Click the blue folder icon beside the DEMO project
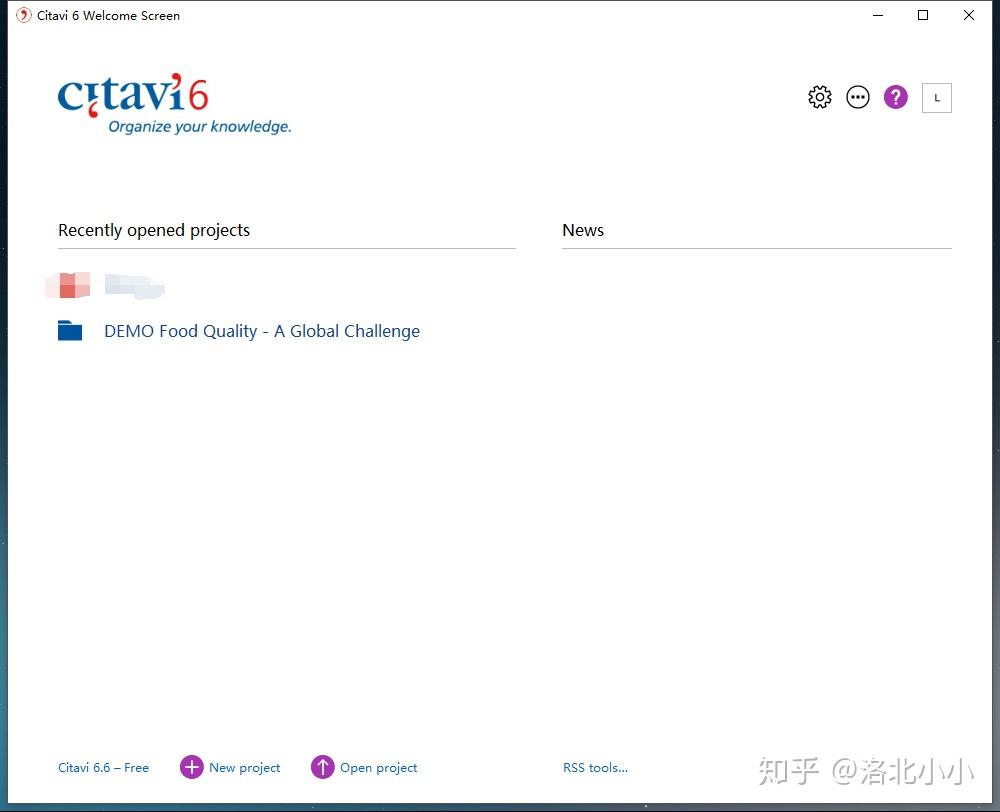Image resolution: width=1000 pixels, height=812 pixels. coord(69,330)
